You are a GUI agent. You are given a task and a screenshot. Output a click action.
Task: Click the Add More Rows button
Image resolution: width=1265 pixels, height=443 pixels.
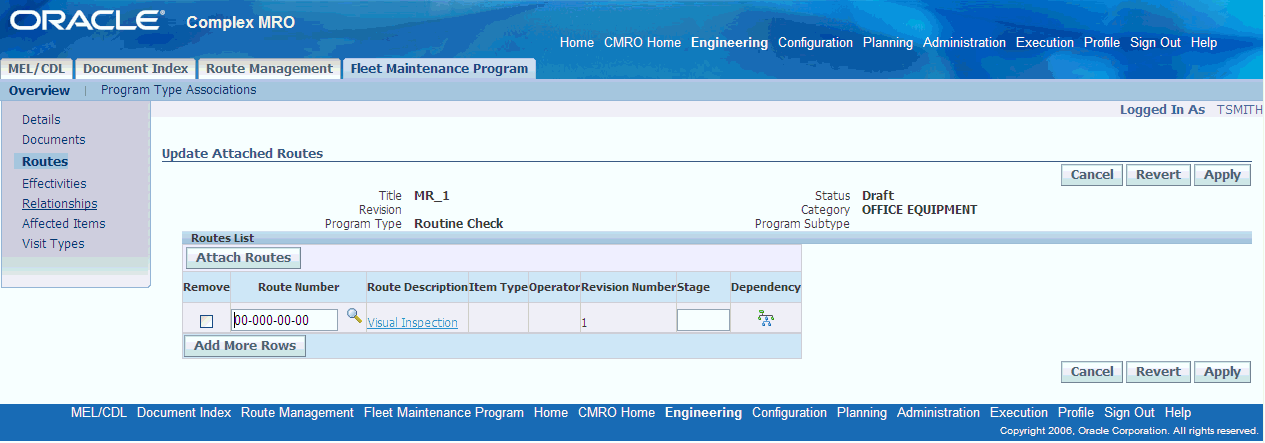(x=245, y=346)
